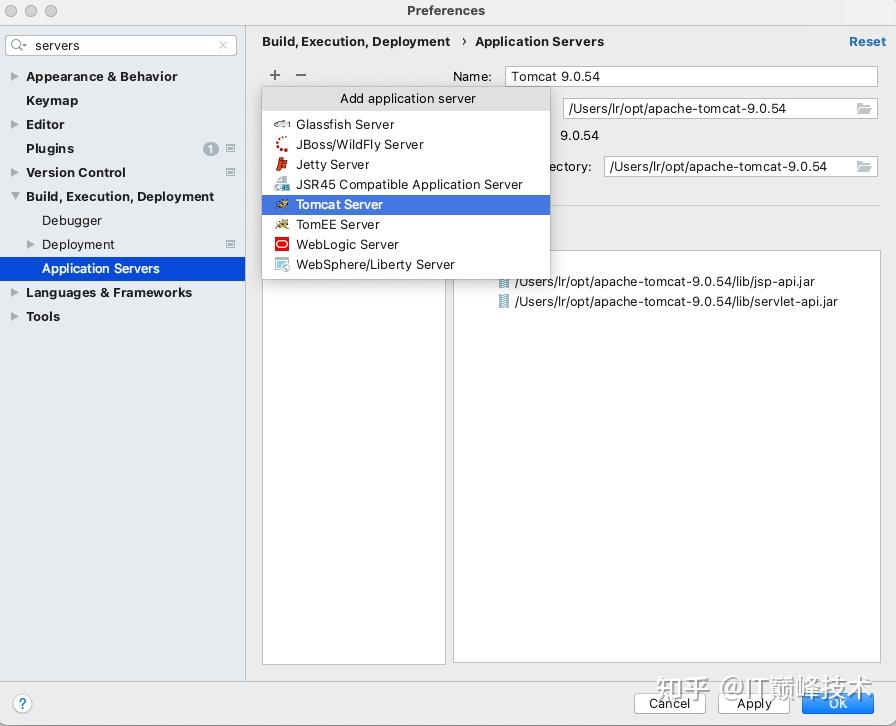The width and height of the screenshot is (896, 726).
Task: Browse folder icon for base directory path
Action: coord(864,166)
